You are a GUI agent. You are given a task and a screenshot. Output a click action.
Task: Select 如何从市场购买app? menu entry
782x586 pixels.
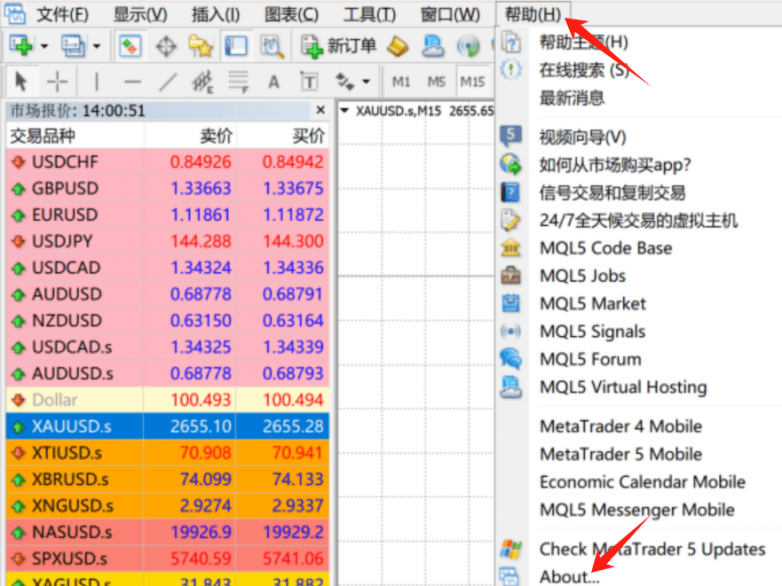pyautogui.click(x=615, y=165)
